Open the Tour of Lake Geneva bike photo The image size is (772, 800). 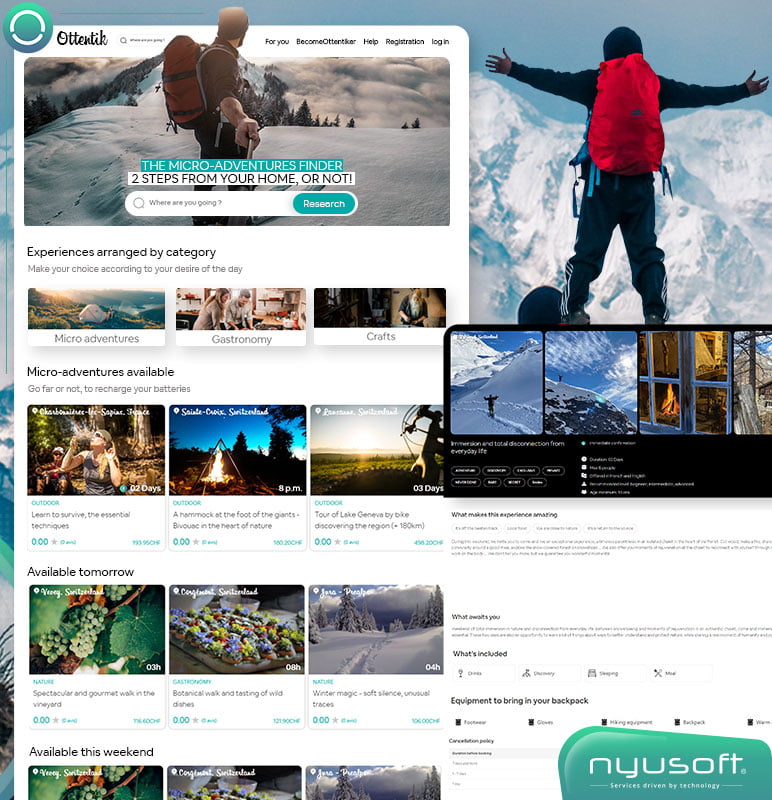(377, 450)
